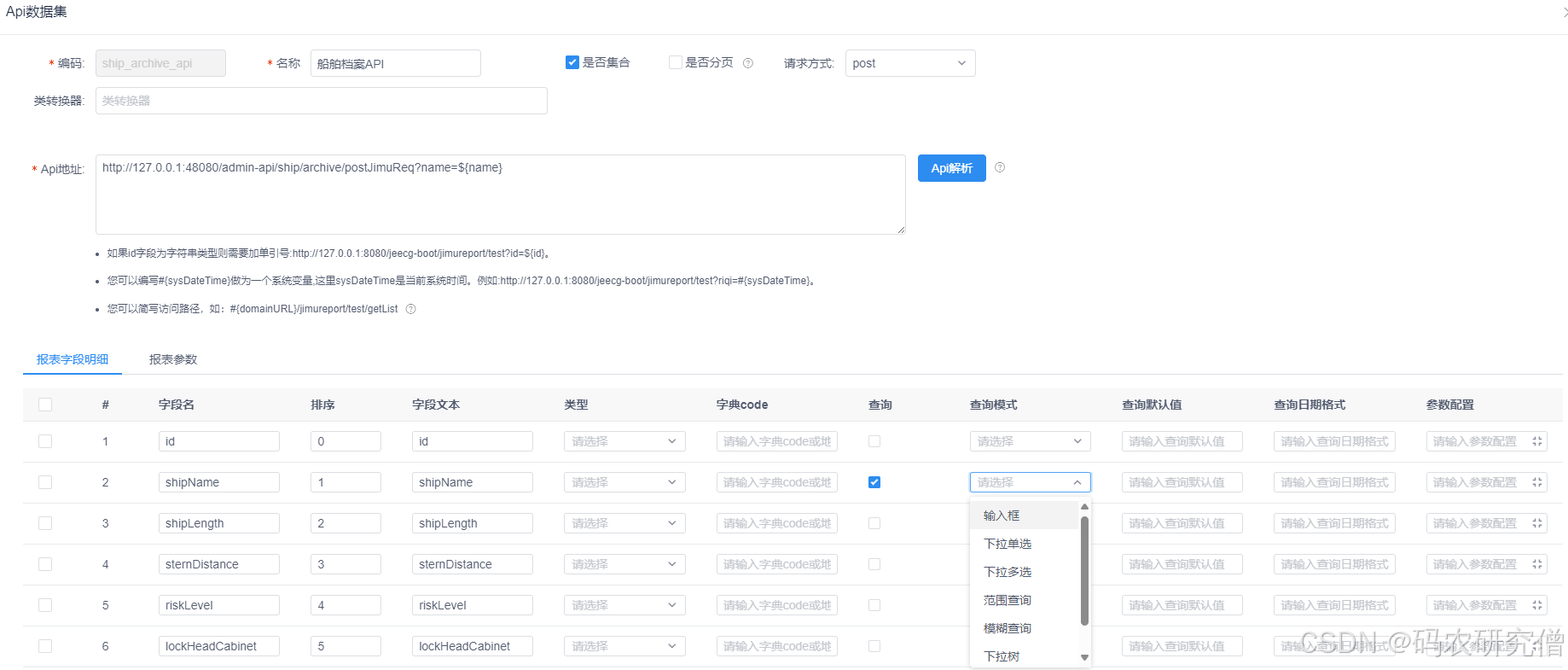Focus 查询日期格式 input for shipLength row
The width and height of the screenshot is (1568, 670).
pos(1334,523)
